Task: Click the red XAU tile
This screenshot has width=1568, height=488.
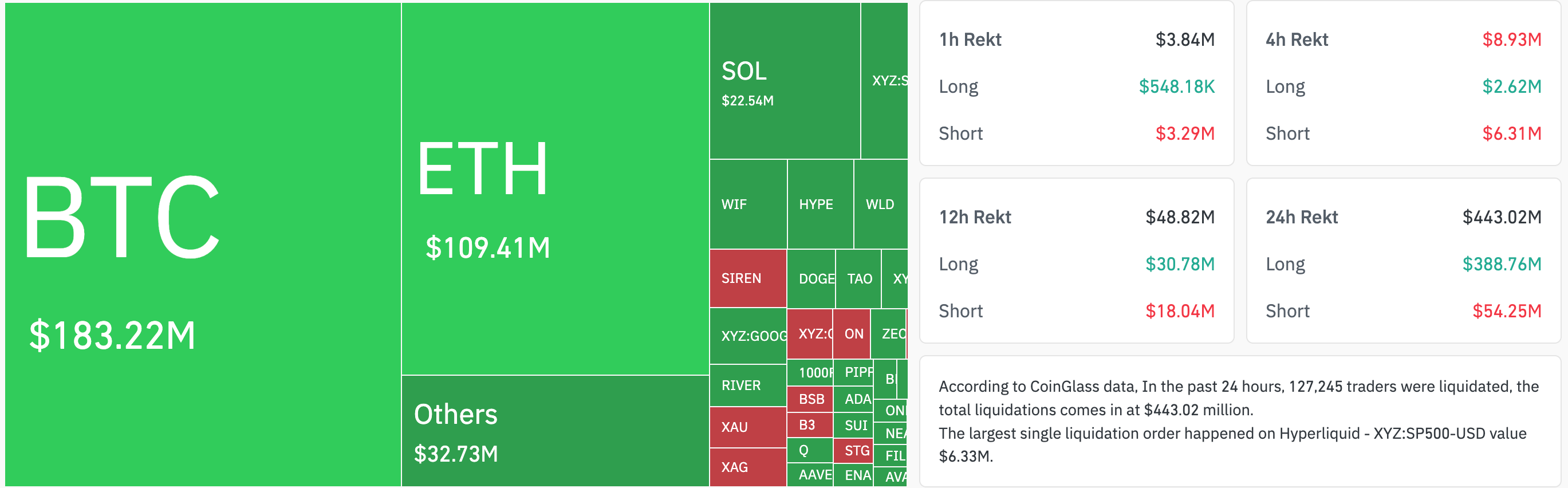Action: [x=747, y=427]
